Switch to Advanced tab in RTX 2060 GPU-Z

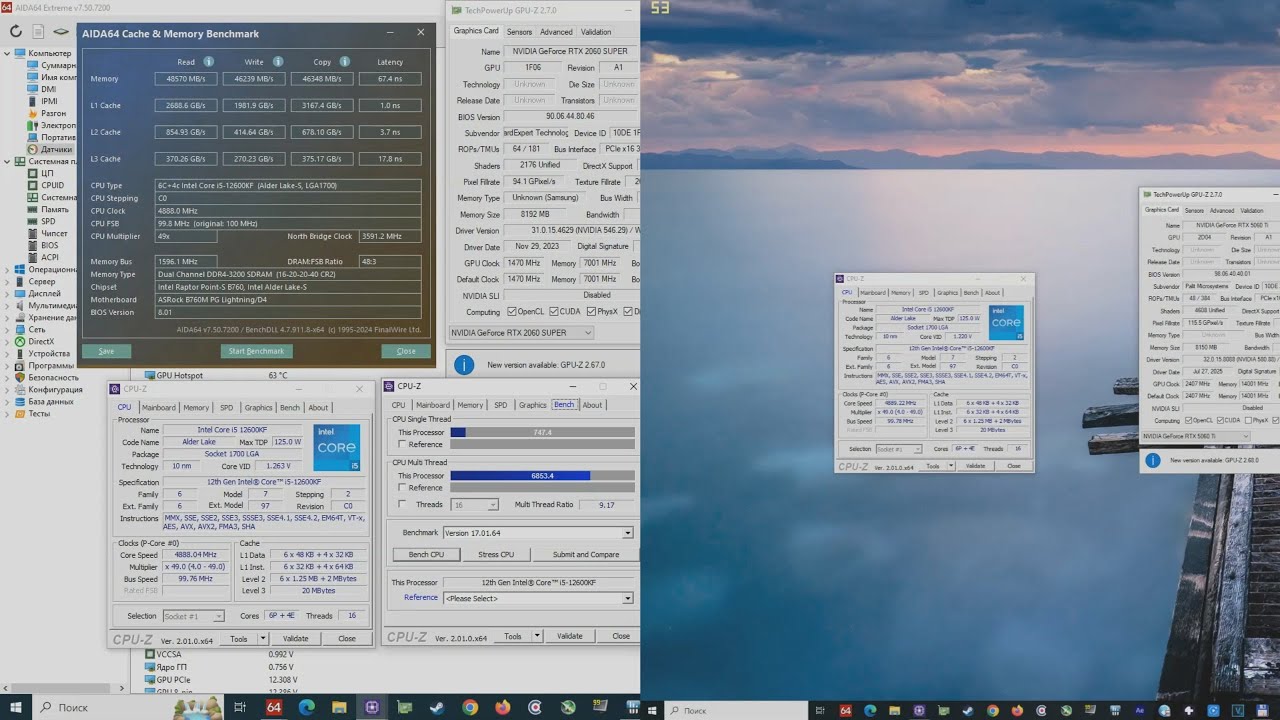pos(556,32)
